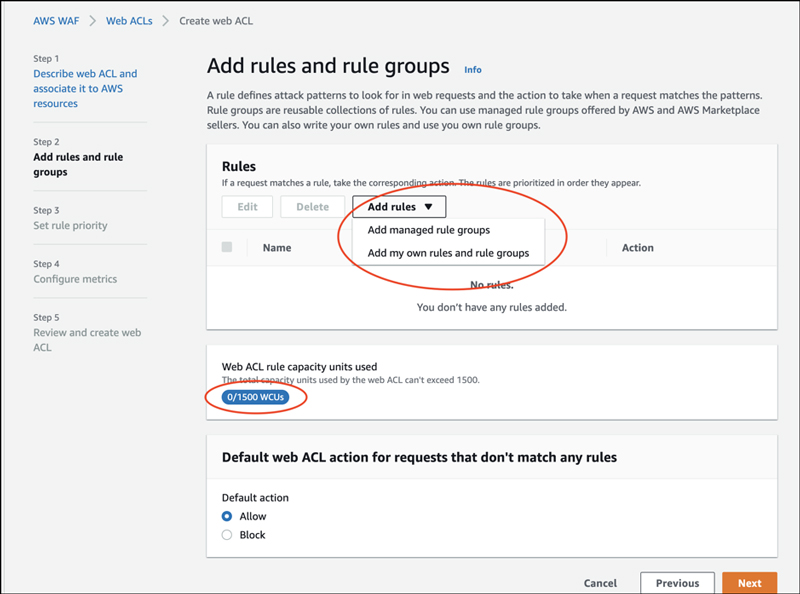The image size is (800, 594).
Task: Choose Add managed rule groups
Action: click(x=429, y=230)
